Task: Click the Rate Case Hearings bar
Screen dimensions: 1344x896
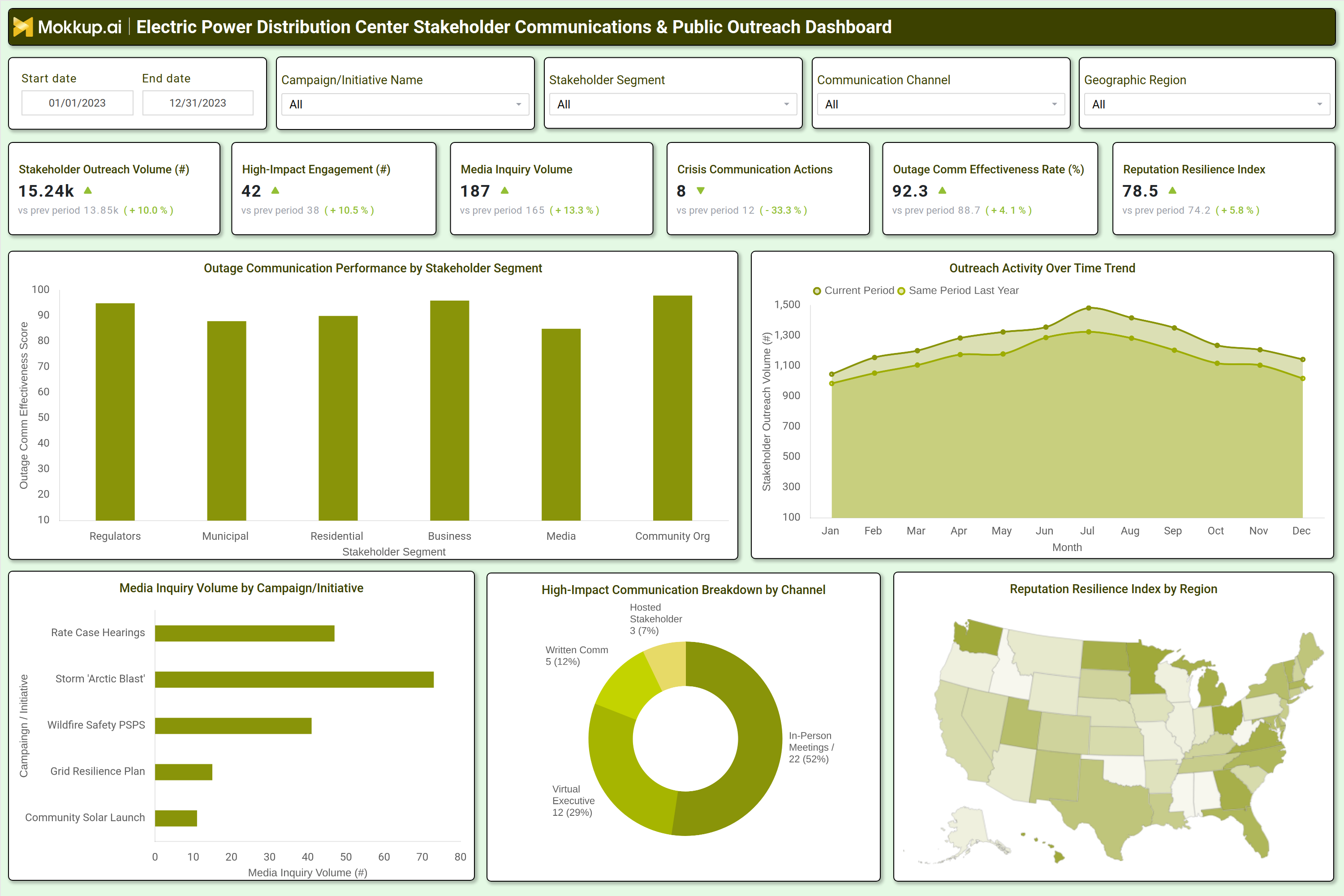Action: coord(245,633)
